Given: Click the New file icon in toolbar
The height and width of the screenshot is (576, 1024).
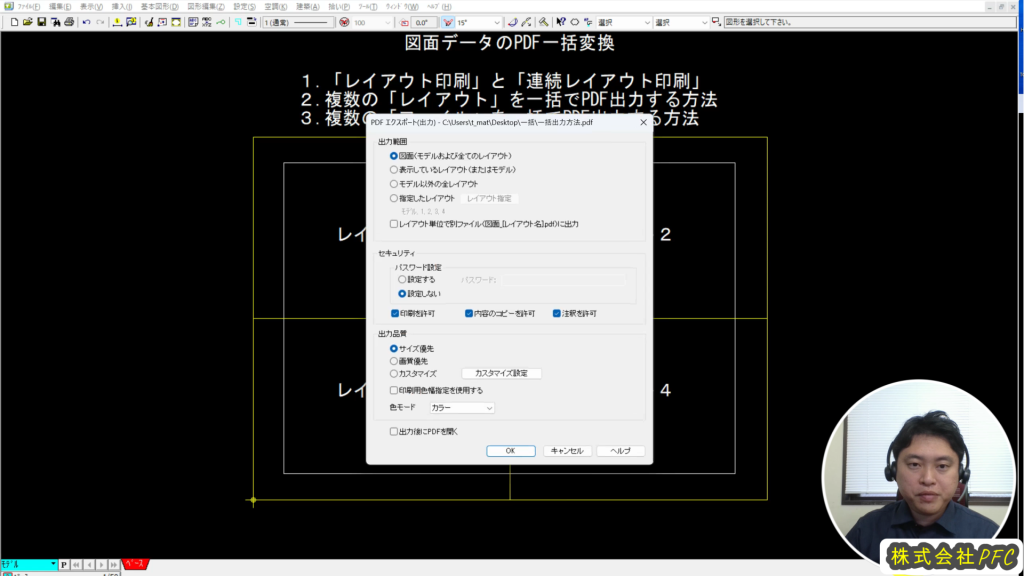Looking at the screenshot, I should click(14, 22).
